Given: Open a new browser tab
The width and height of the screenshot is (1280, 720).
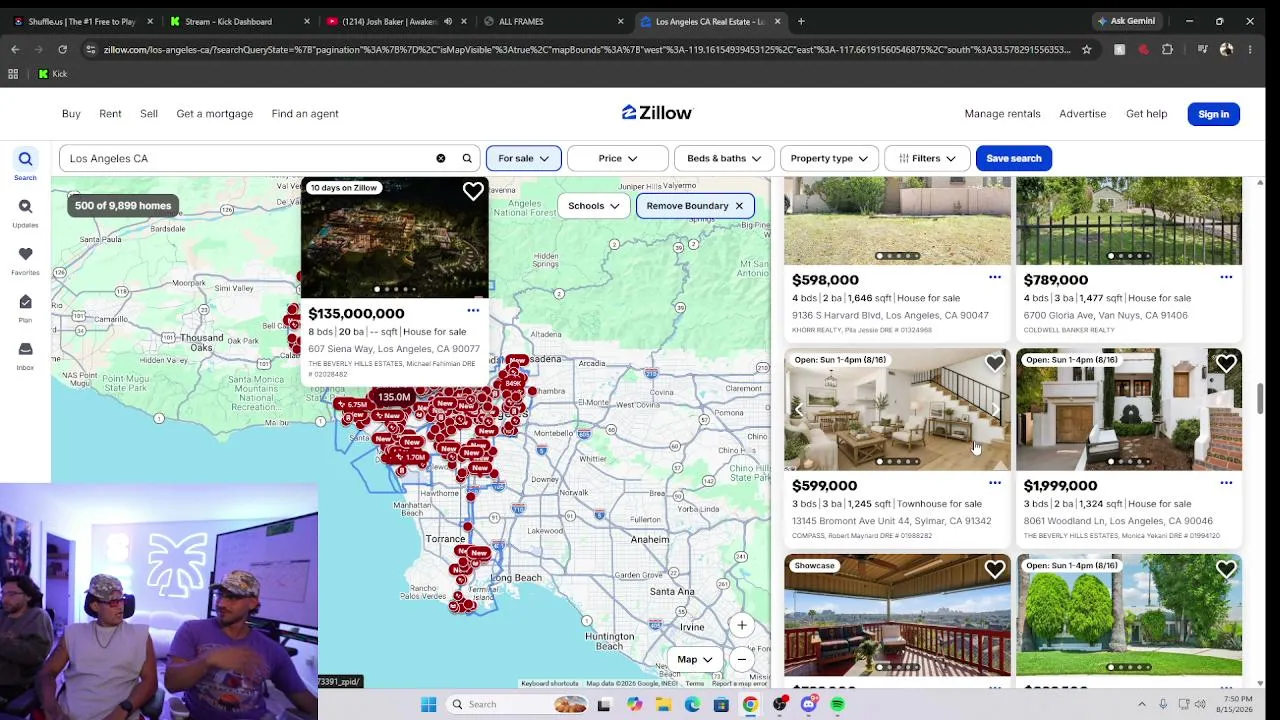Looking at the screenshot, I should tap(801, 21).
